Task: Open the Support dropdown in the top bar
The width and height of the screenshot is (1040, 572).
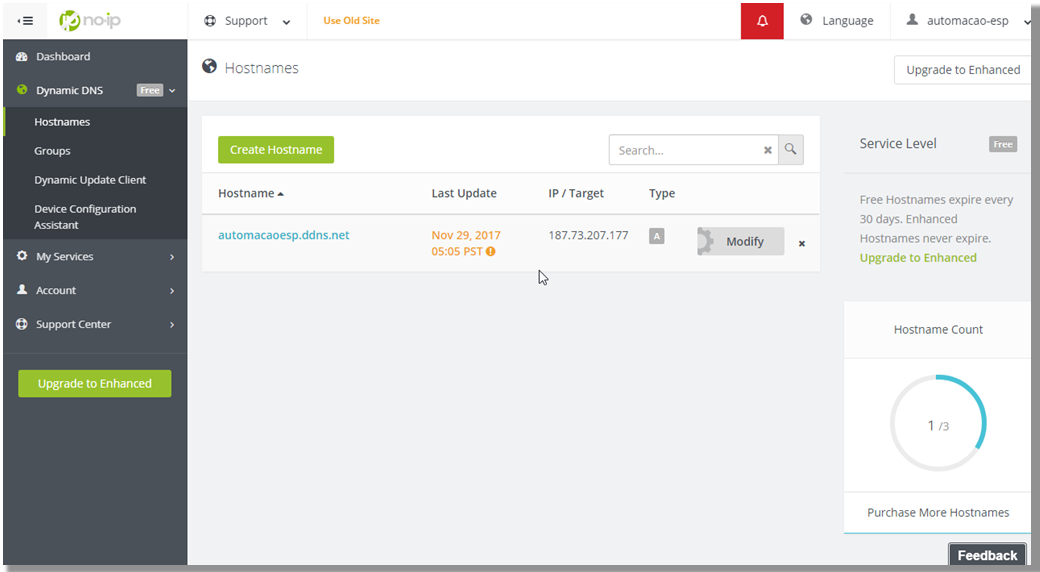Action: 247,21
